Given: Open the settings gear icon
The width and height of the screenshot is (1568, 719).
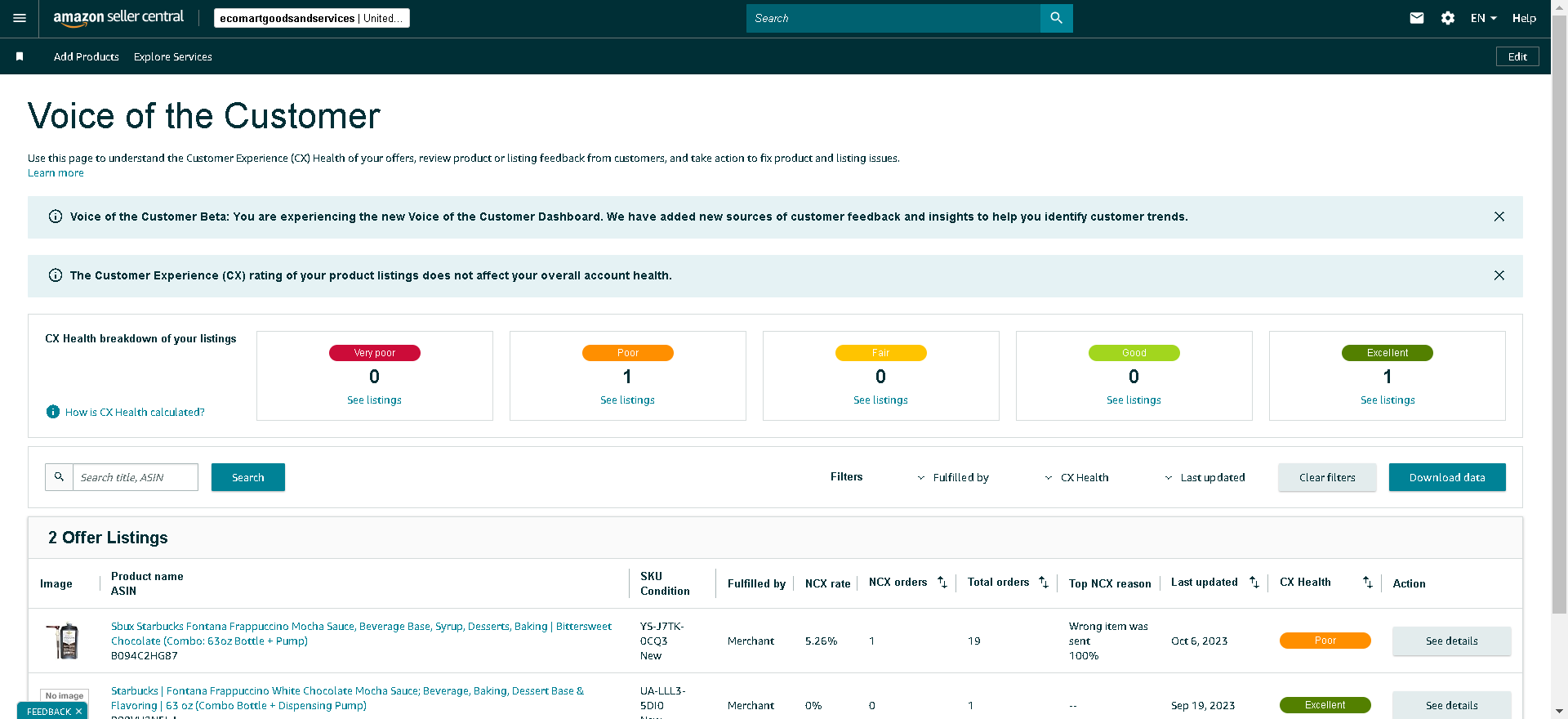Looking at the screenshot, I should (1448, 18).
